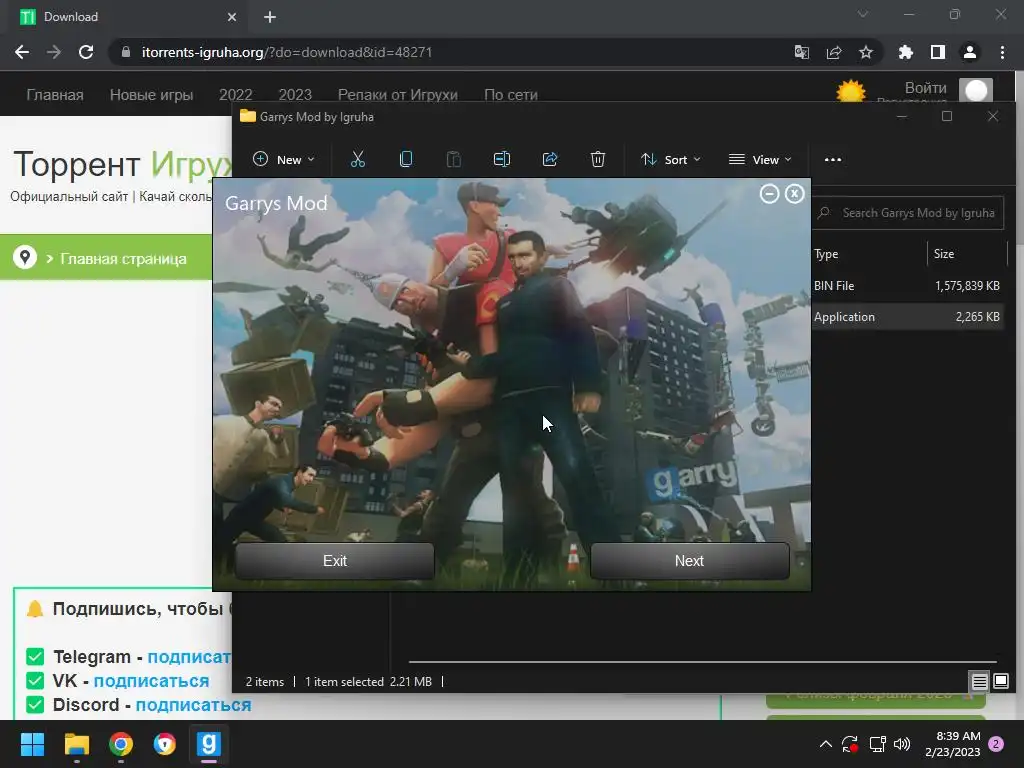Open the New dropdown in File Explorer

283,159
